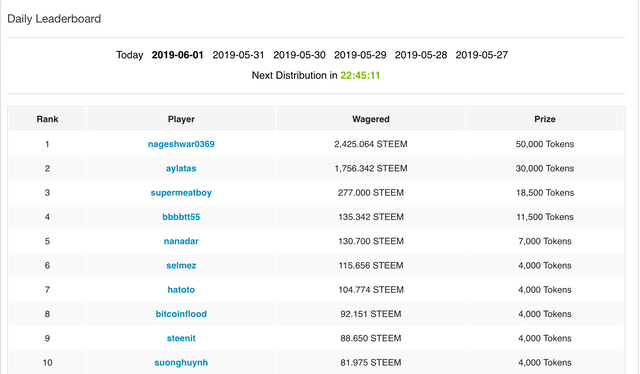Click steenit's 4,000 Tokens prize

pyautogui.click(x=545, y=338)
